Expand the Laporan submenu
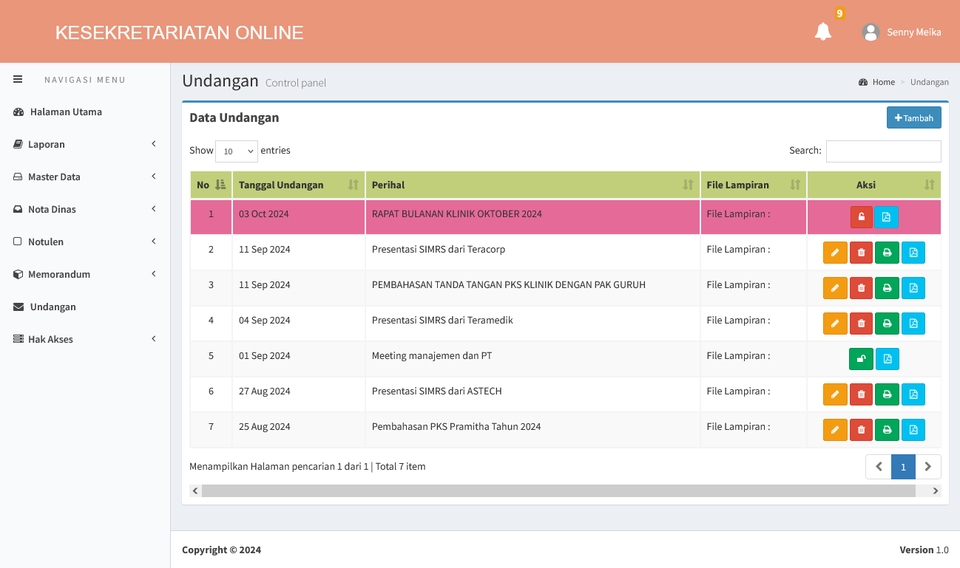Image resolution: width=960 pixels, height=568 pixels. (x=84, y=144)
